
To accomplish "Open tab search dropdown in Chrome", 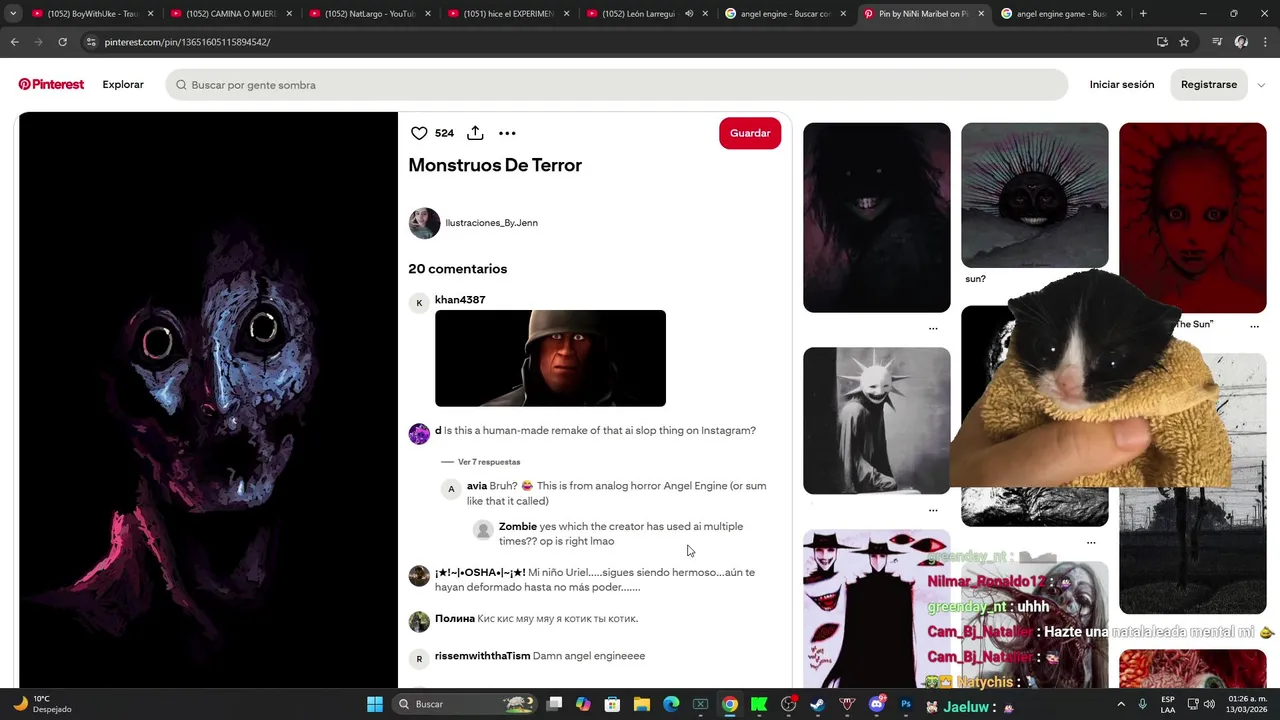I will pos(12,14).
